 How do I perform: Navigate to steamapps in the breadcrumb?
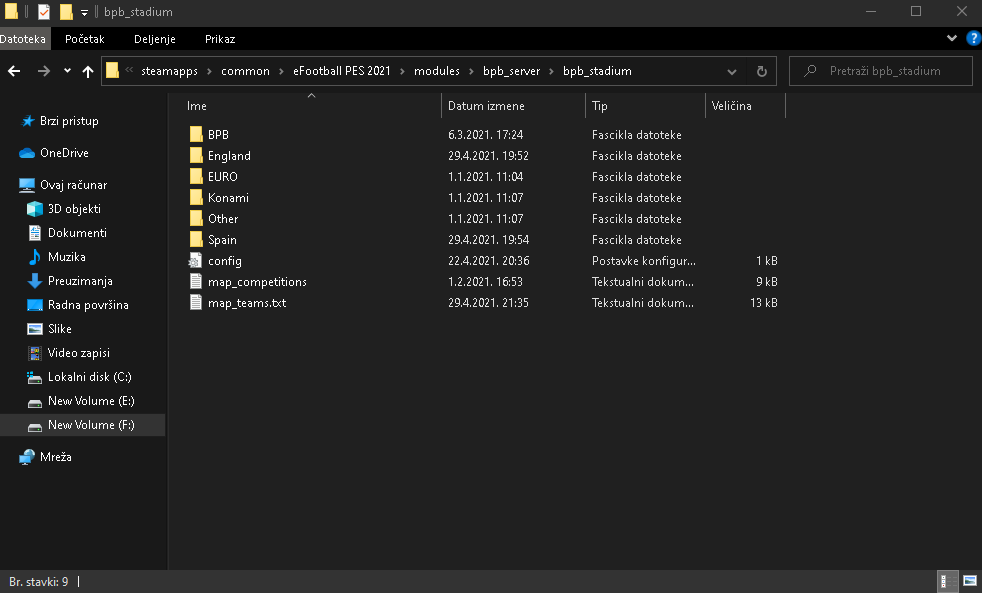(x=169, y=71)
